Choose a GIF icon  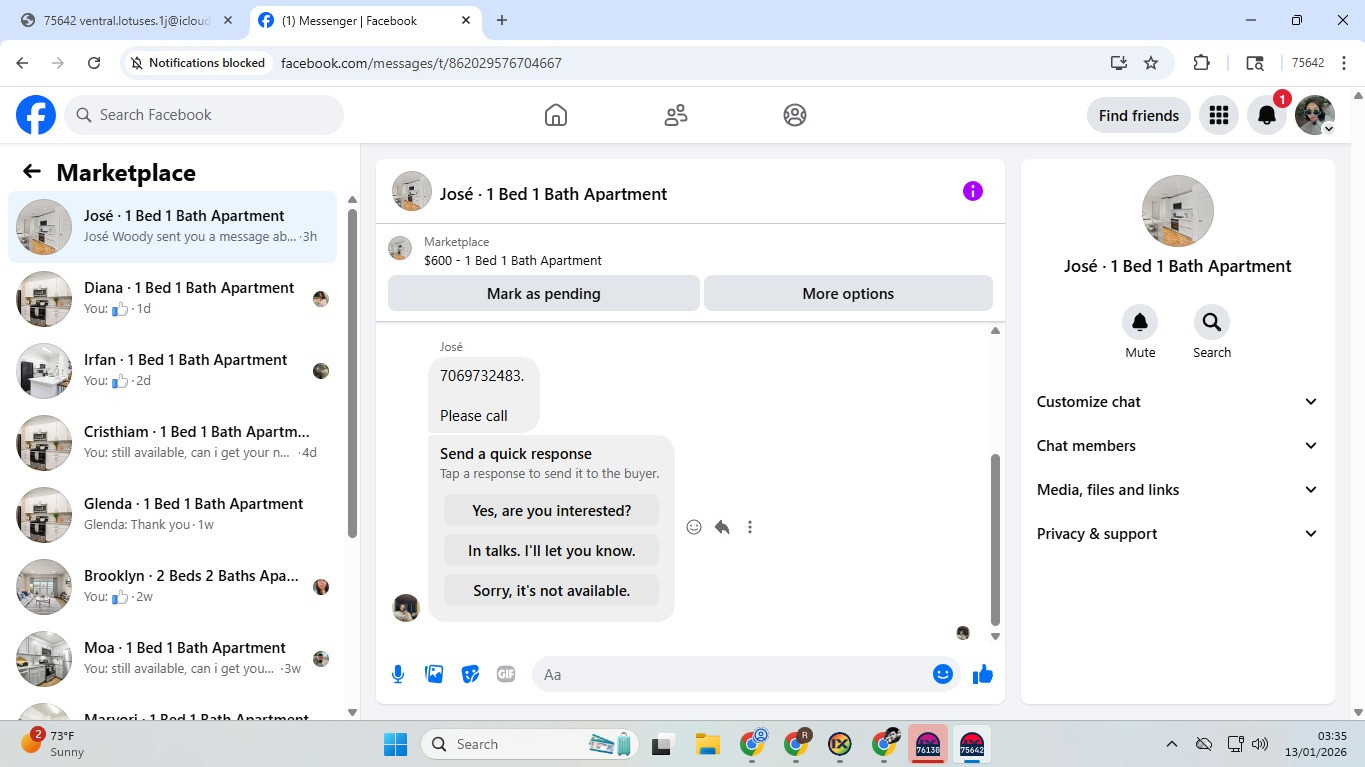coord(506,674)
